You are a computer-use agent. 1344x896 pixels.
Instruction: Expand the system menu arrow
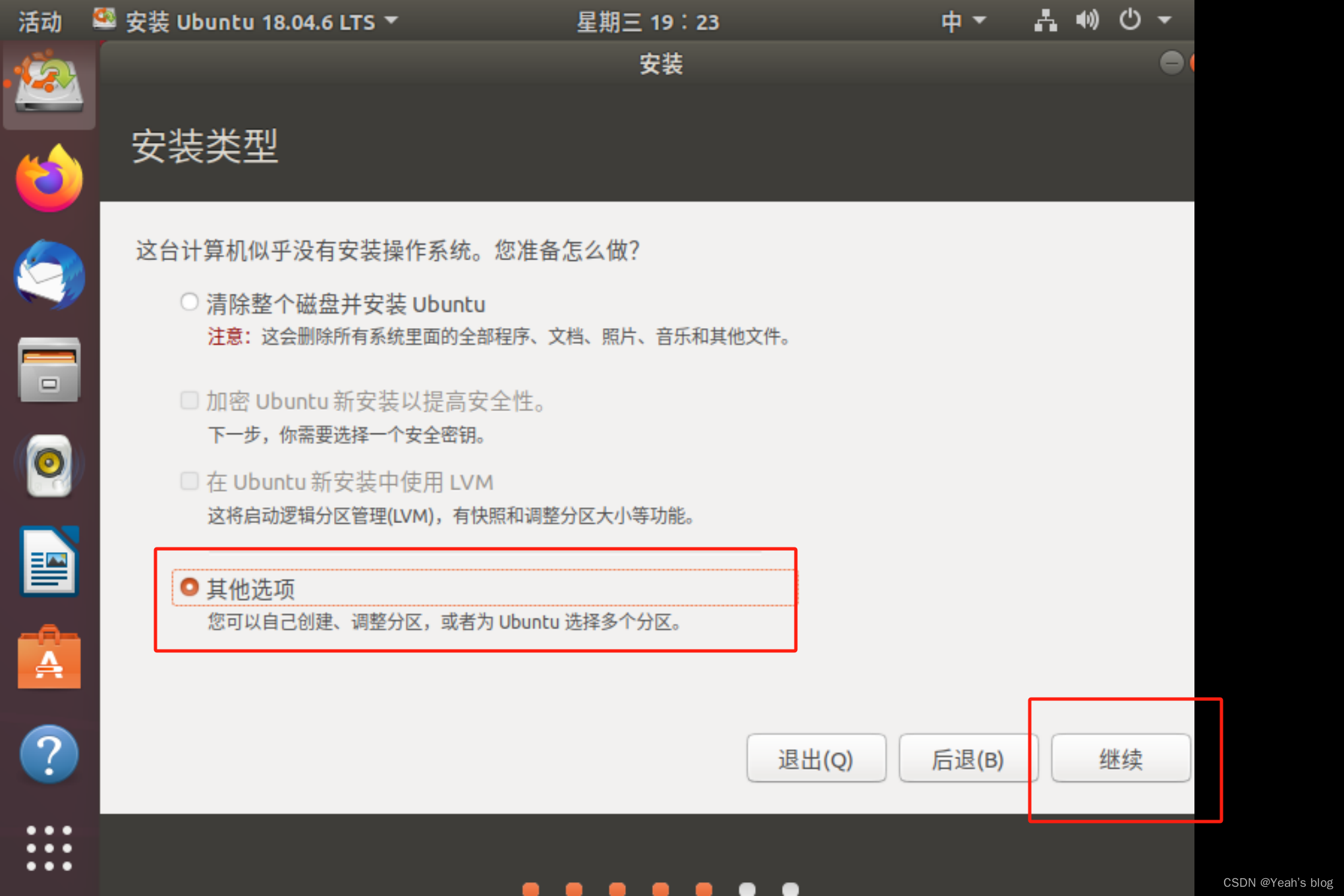pyautogui.click(x=1165, y=21)
